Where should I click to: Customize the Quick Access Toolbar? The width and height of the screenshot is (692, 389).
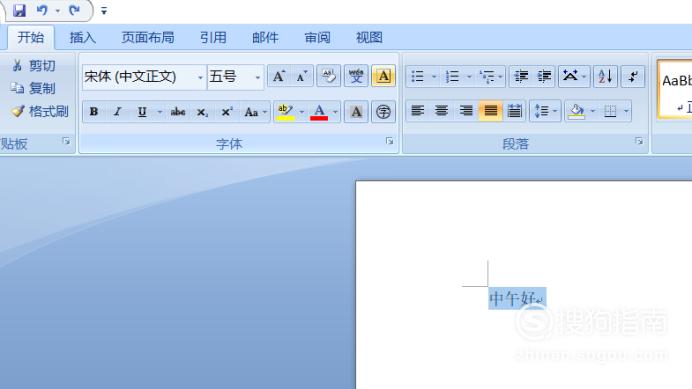pos(104,11)
